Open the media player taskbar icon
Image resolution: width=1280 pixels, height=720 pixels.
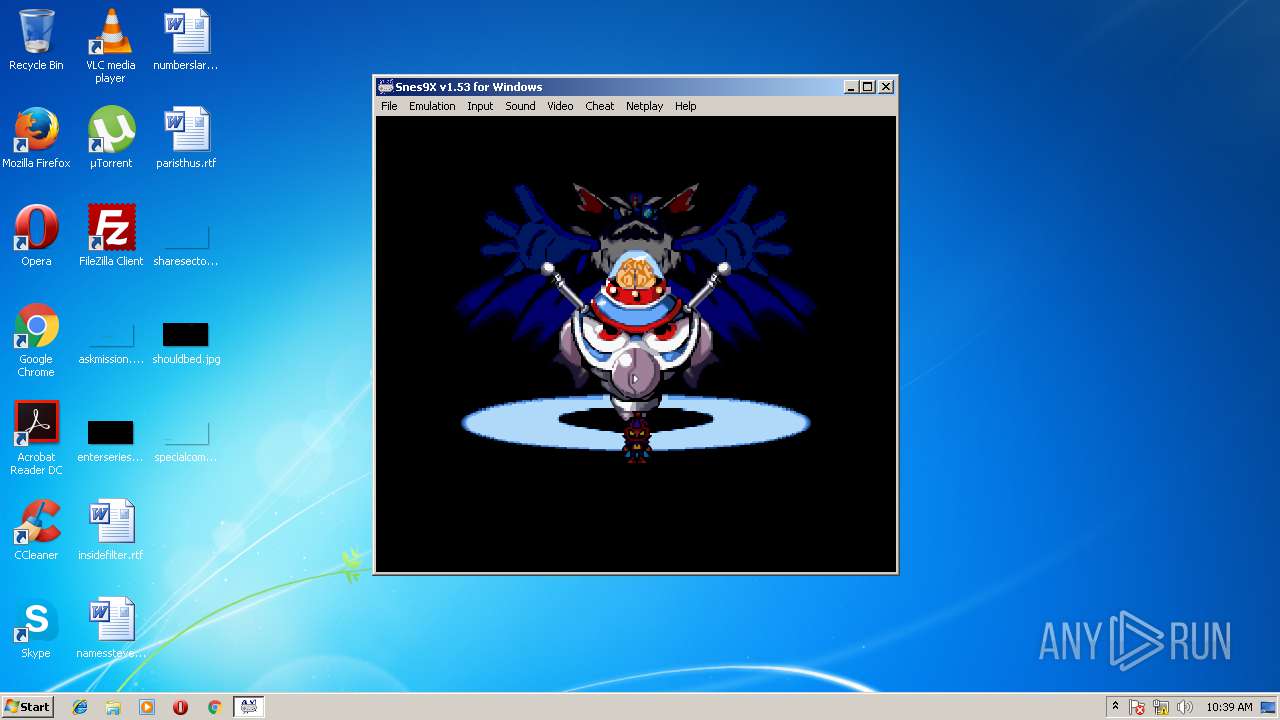(x=147, y=707)
